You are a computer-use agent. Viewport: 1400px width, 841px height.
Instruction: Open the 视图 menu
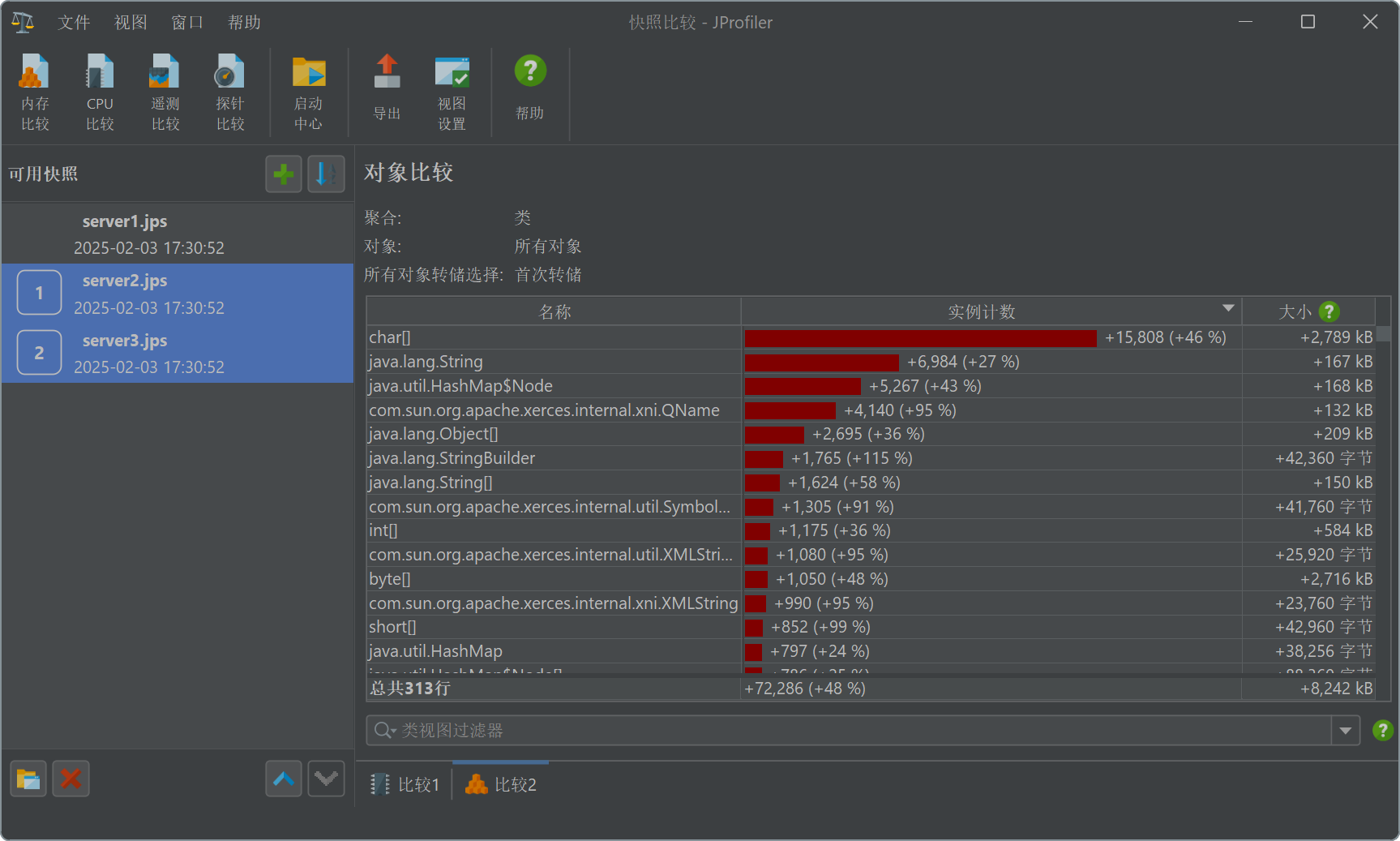pyautogui.click(x=131, y=23)
